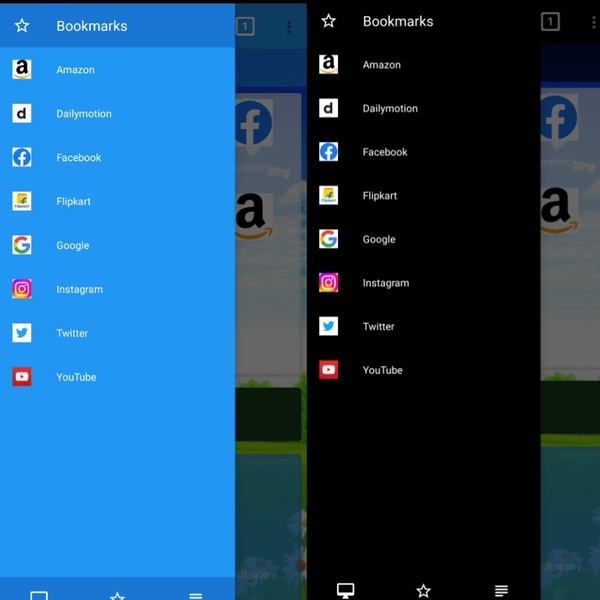Open the Amazon favicon in the dark bookmarks panel
600x600 pixels.
click(x=328, y=64)
